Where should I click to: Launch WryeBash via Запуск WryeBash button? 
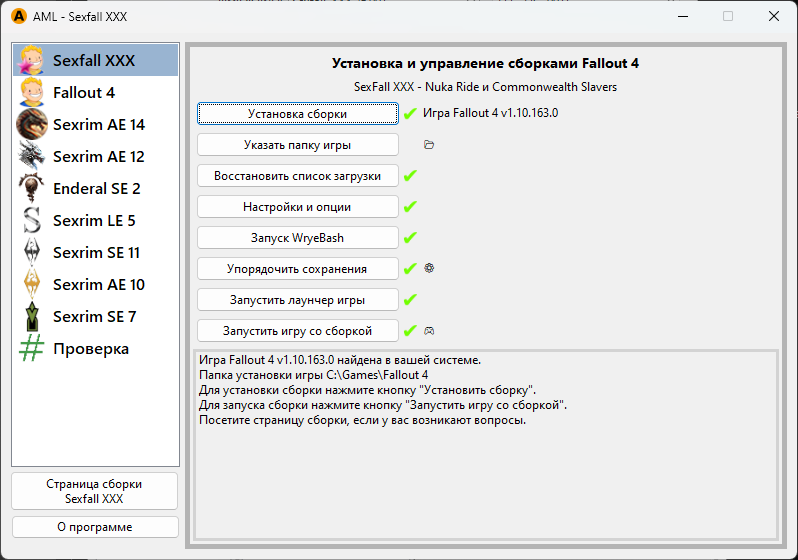pos(298,238)
